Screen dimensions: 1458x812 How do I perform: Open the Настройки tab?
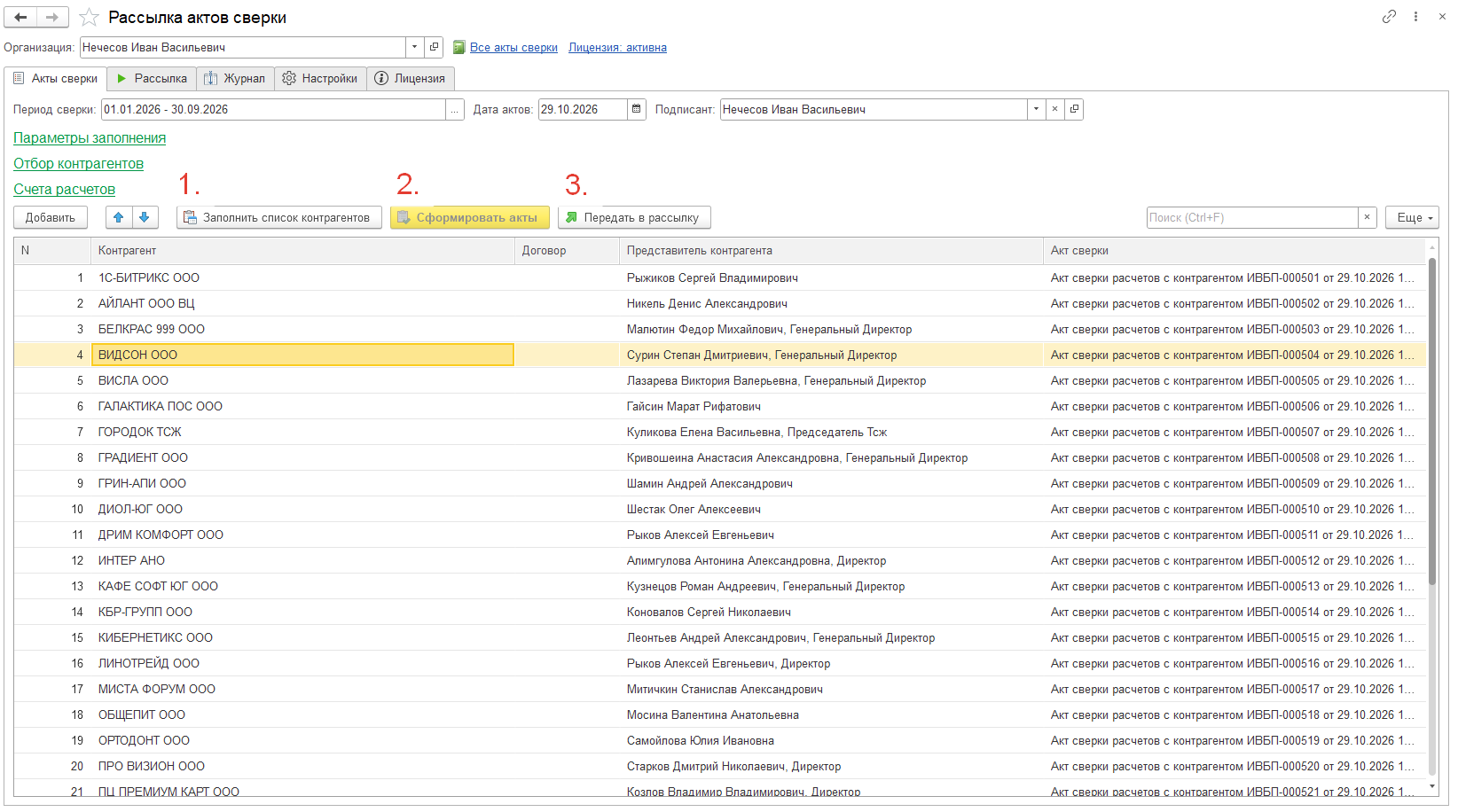[x=319, y=78]
